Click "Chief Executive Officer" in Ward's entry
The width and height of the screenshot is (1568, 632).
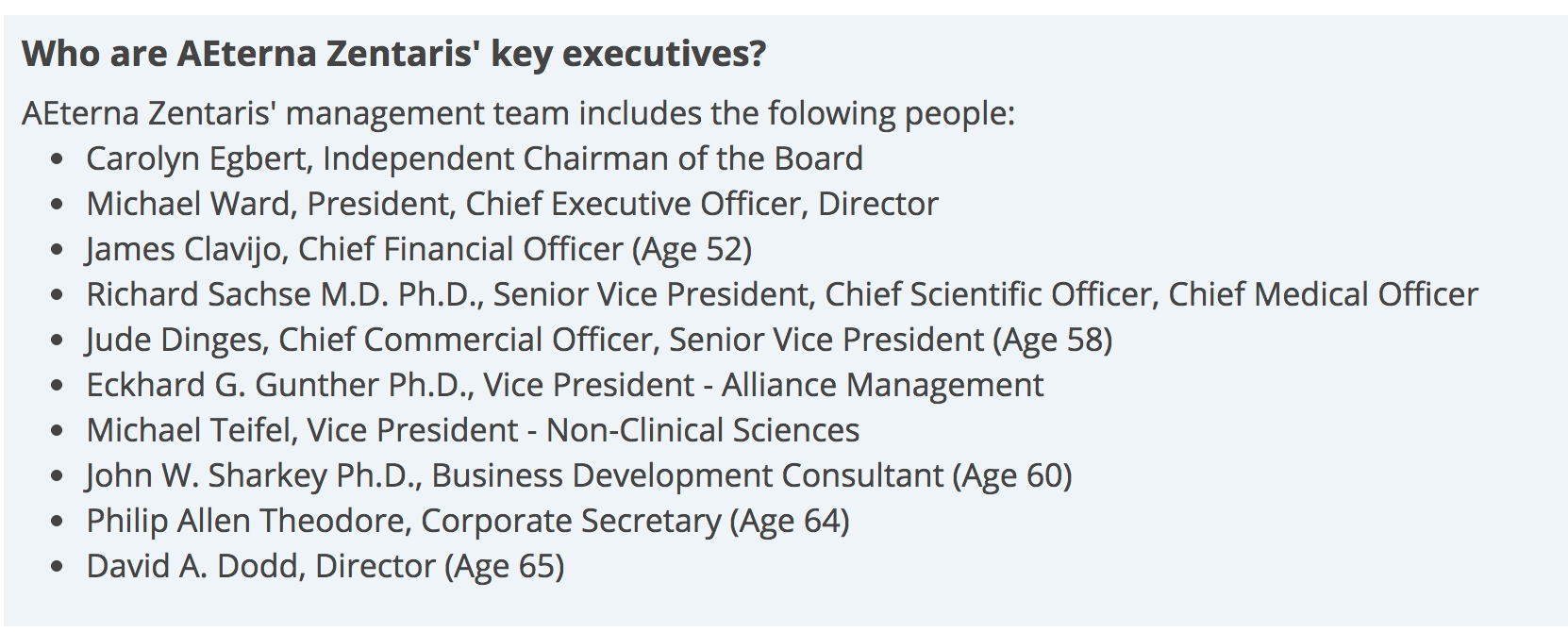637,204
